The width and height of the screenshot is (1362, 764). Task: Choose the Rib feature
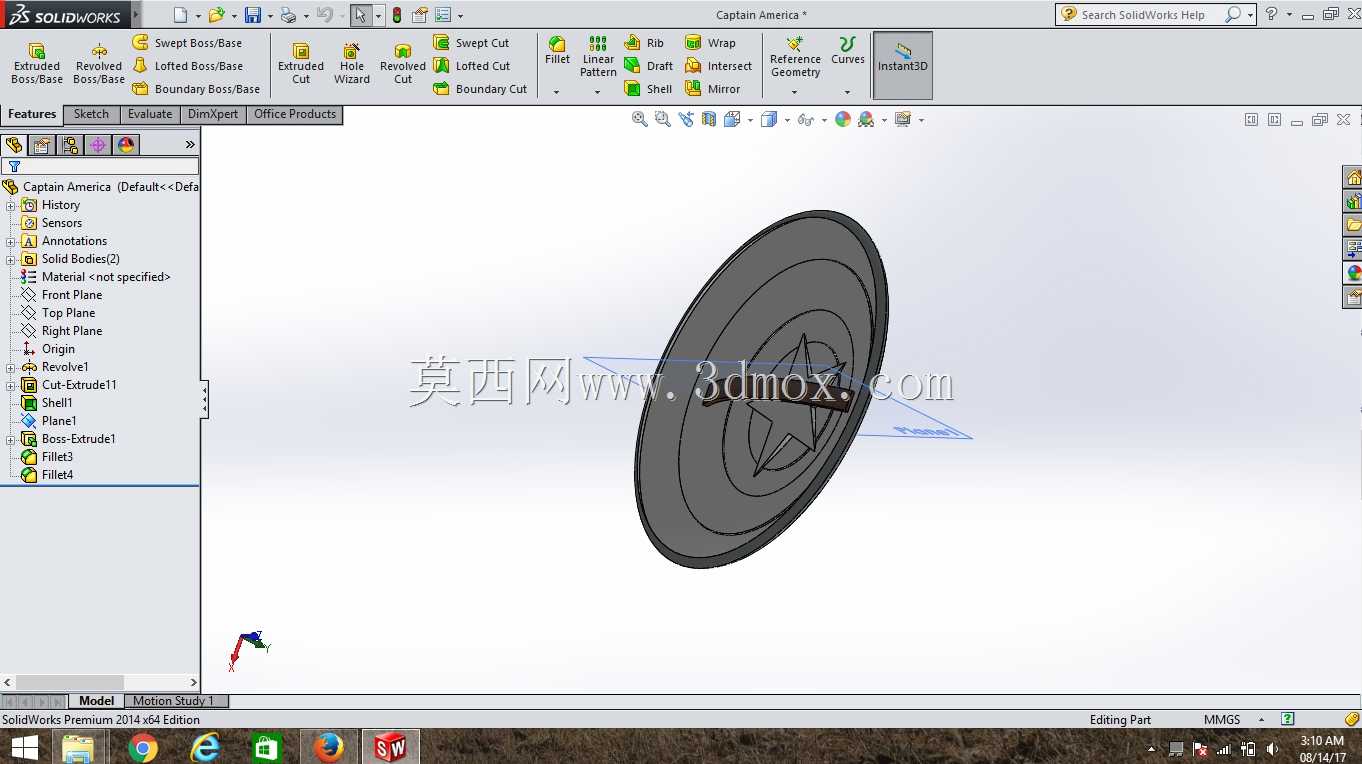644,43
